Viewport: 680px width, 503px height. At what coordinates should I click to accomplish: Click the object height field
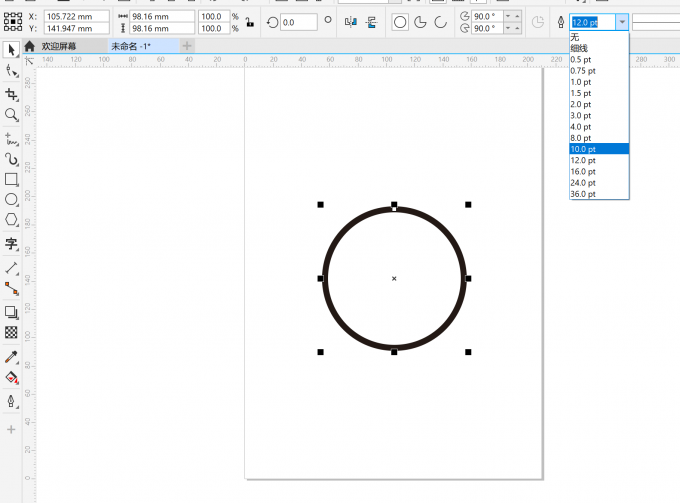[x=162, y=29]
